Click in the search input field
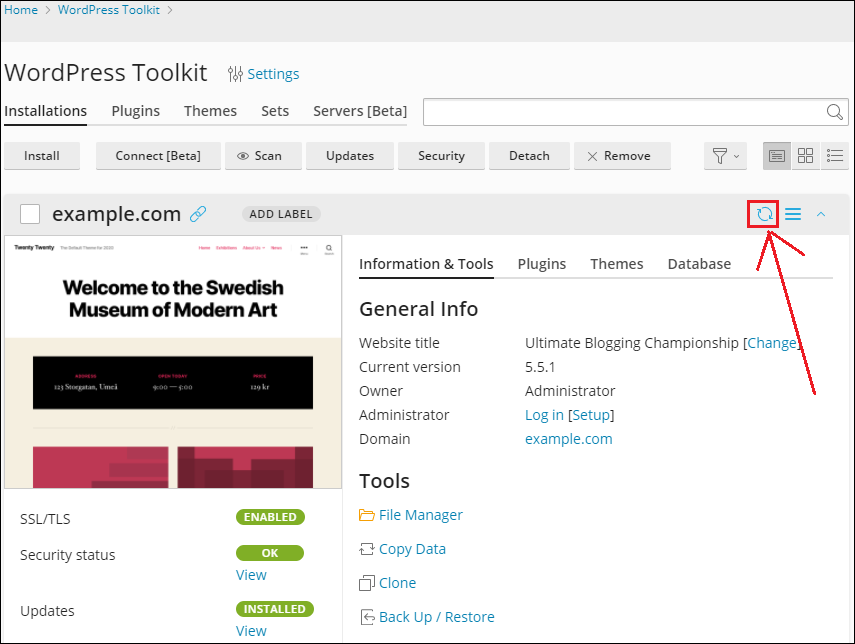This screenshot has width=855, height=644. (620, 112)
